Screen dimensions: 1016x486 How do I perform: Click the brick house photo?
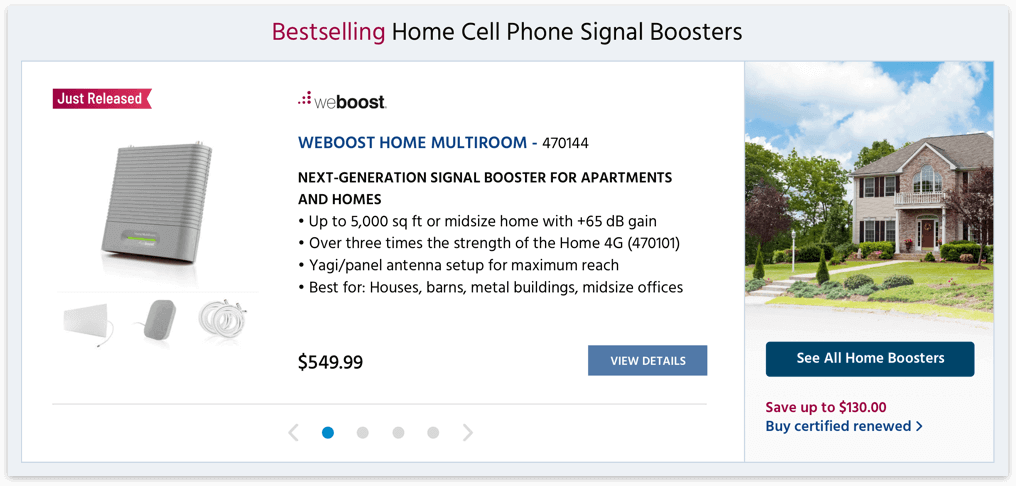[869, 196]
